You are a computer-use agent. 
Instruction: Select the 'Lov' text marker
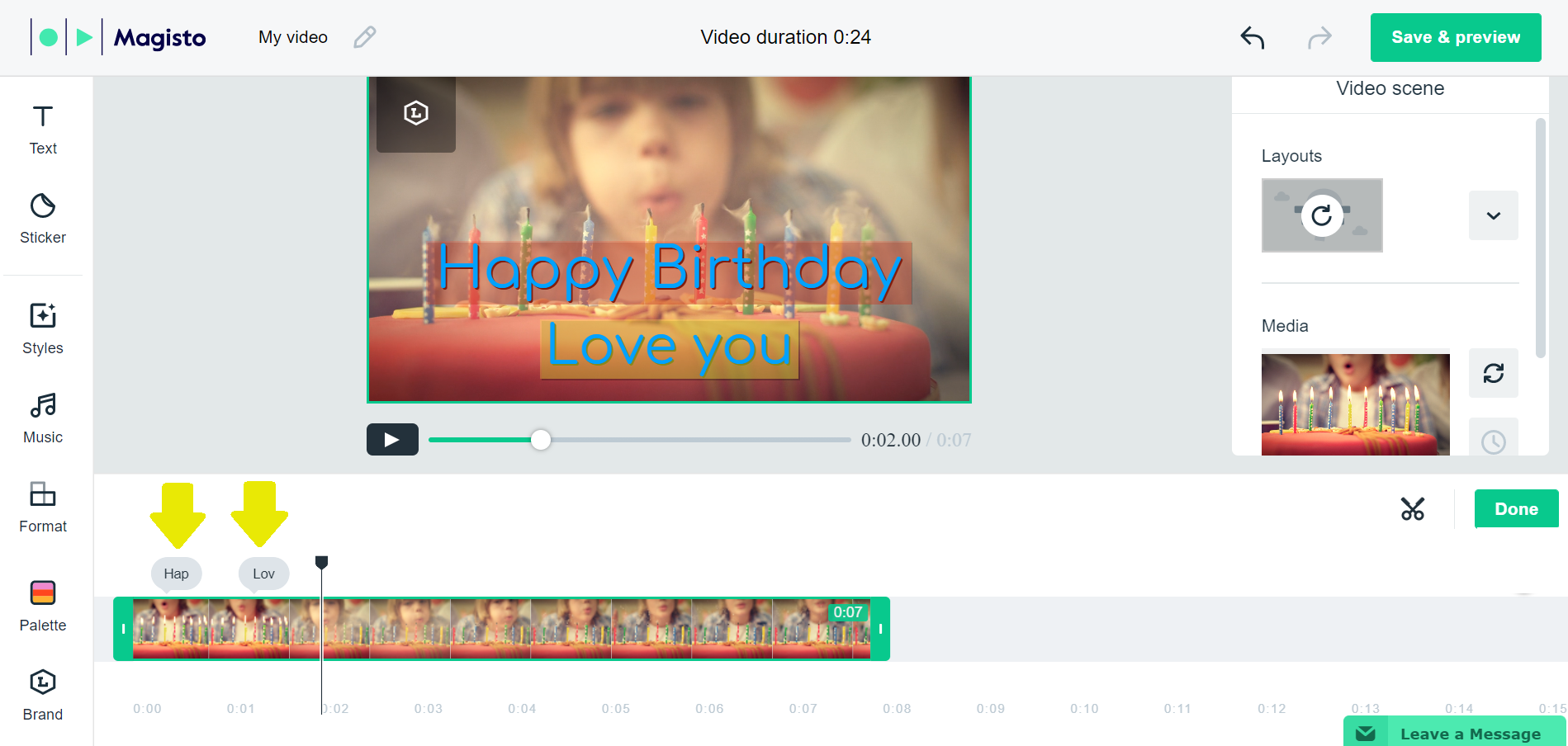tap(263, 574)
